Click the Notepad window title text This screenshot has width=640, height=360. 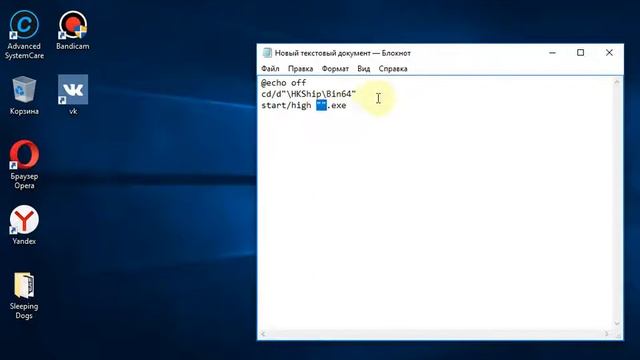coord(342,53)
